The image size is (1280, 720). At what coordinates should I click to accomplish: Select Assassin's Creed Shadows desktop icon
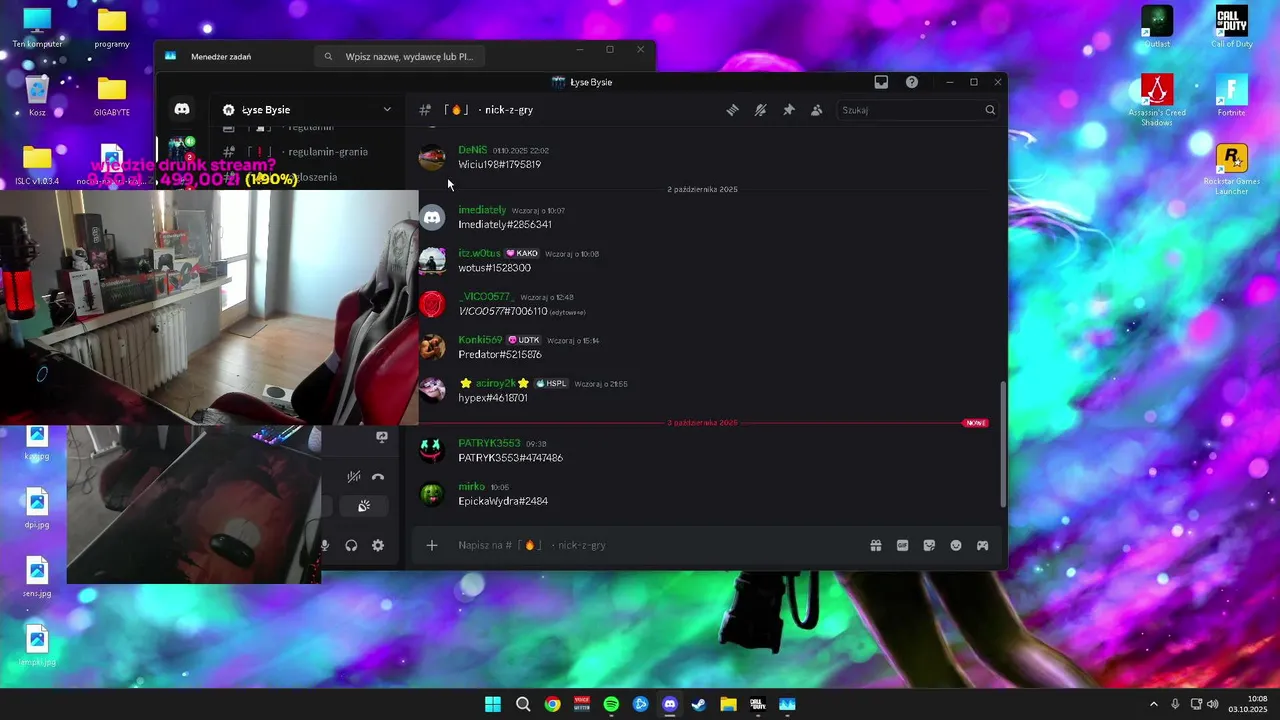point(1157,99)
